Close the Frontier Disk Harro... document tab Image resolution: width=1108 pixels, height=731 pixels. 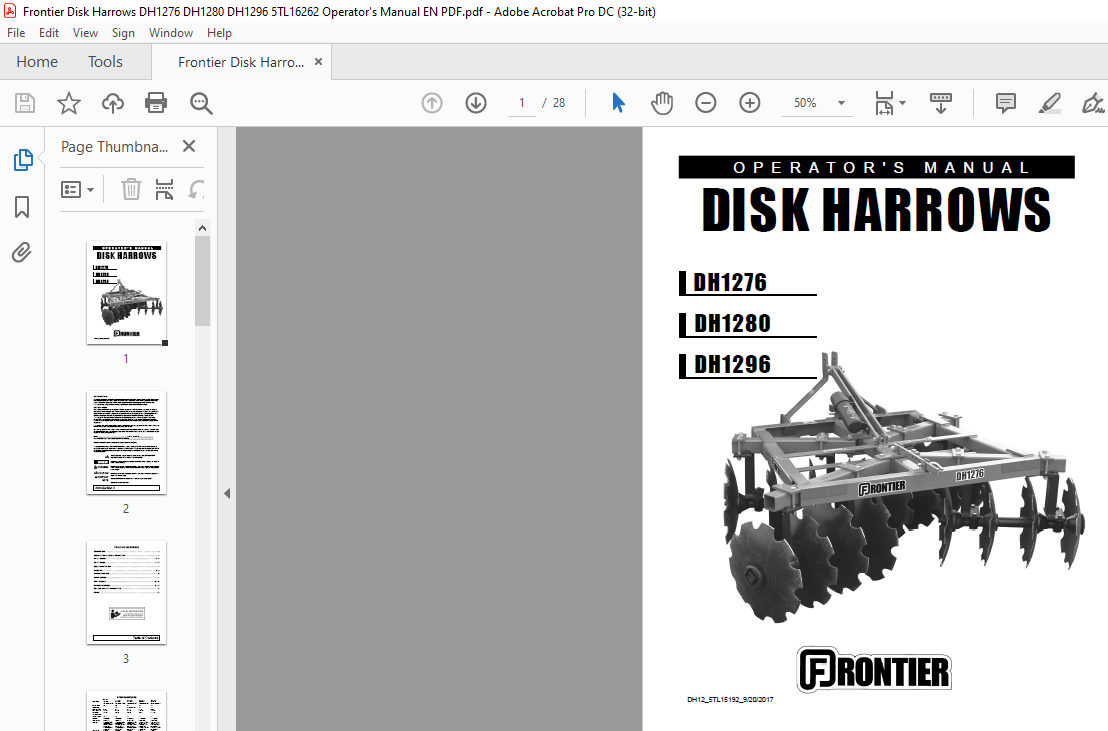point(319,62)
